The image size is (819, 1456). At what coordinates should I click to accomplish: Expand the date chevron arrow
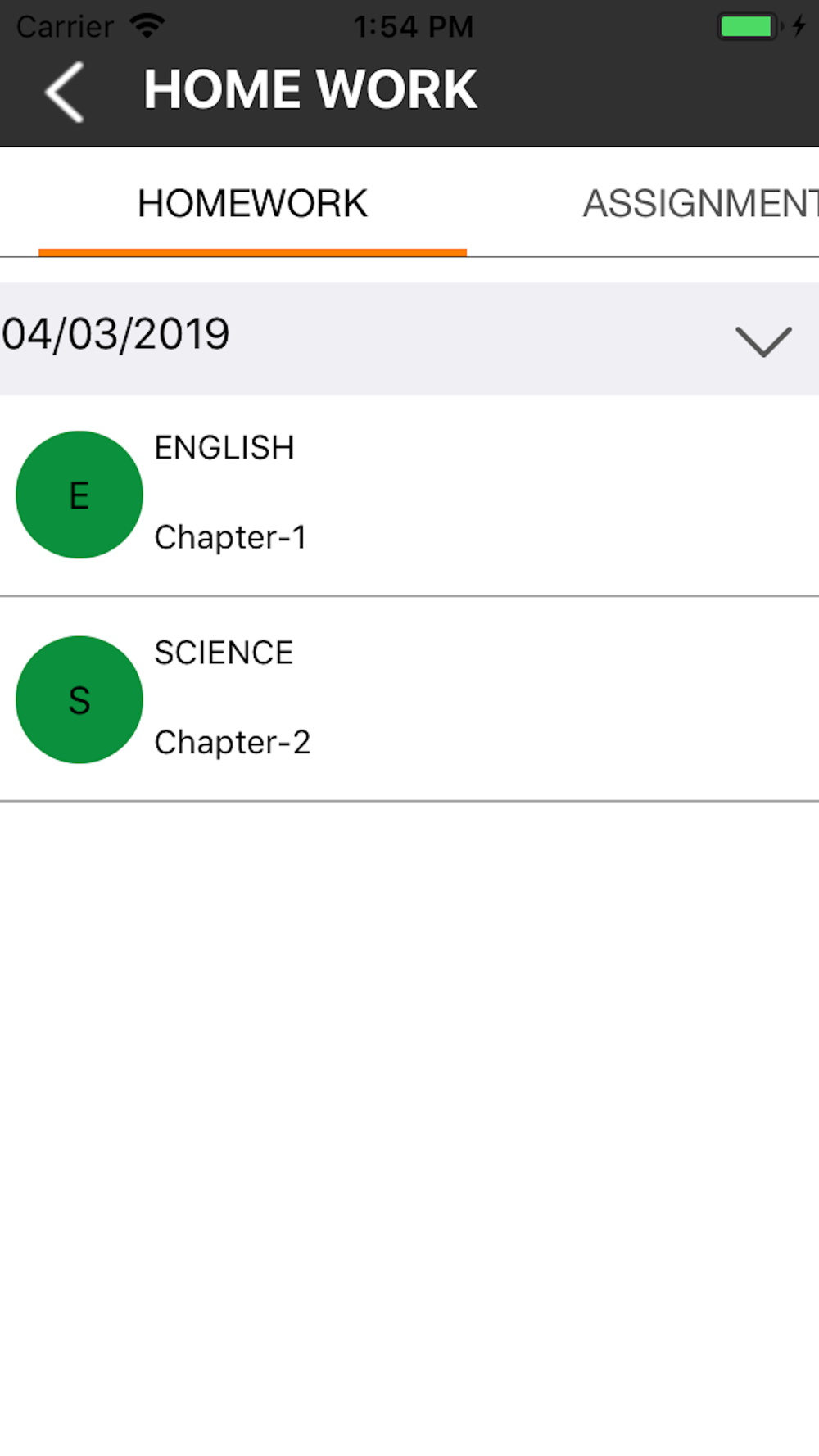(x=763, y=341)
